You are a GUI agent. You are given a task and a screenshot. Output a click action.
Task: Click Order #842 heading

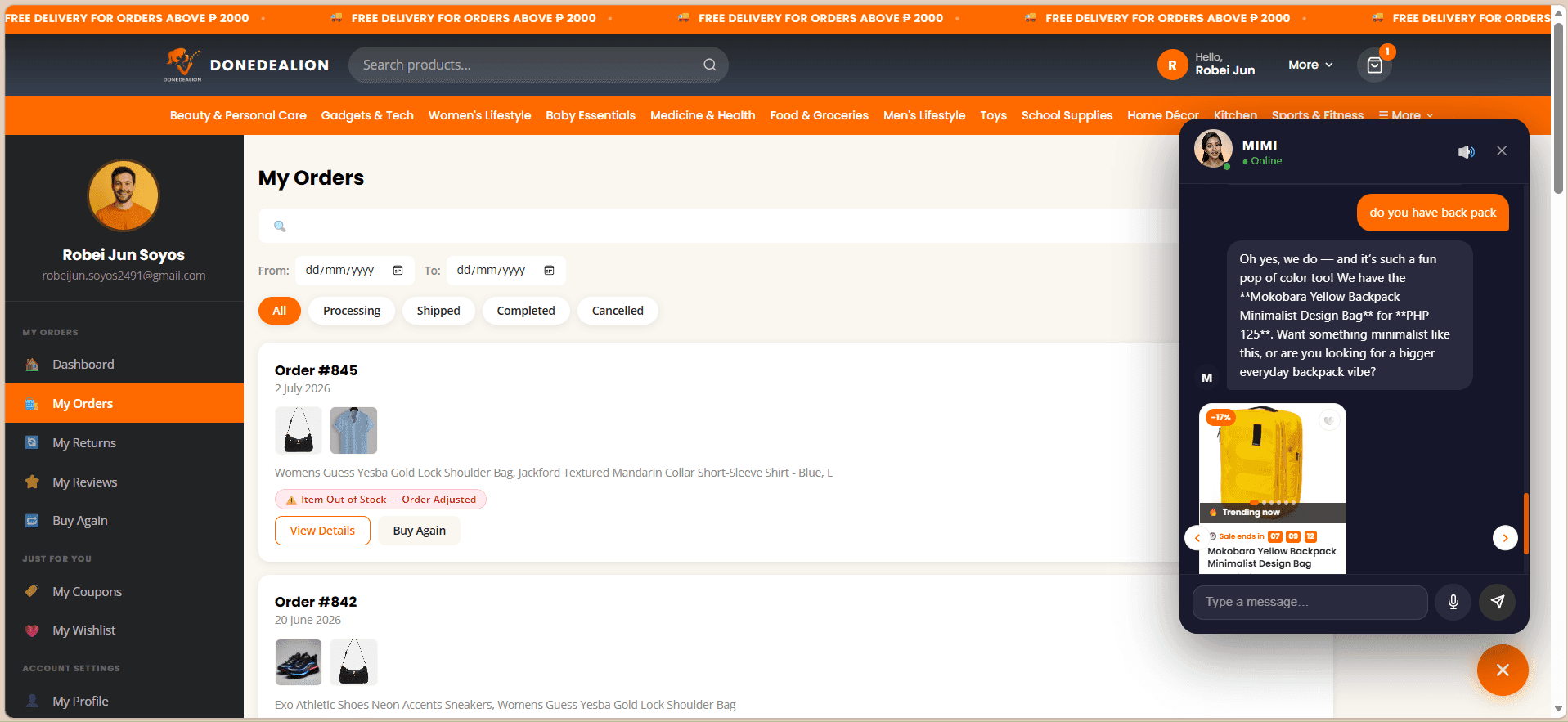point(316,602)
